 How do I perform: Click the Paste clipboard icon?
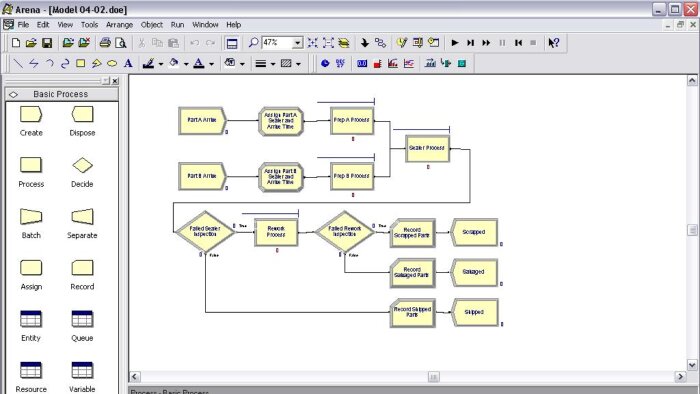coord(173,43)
